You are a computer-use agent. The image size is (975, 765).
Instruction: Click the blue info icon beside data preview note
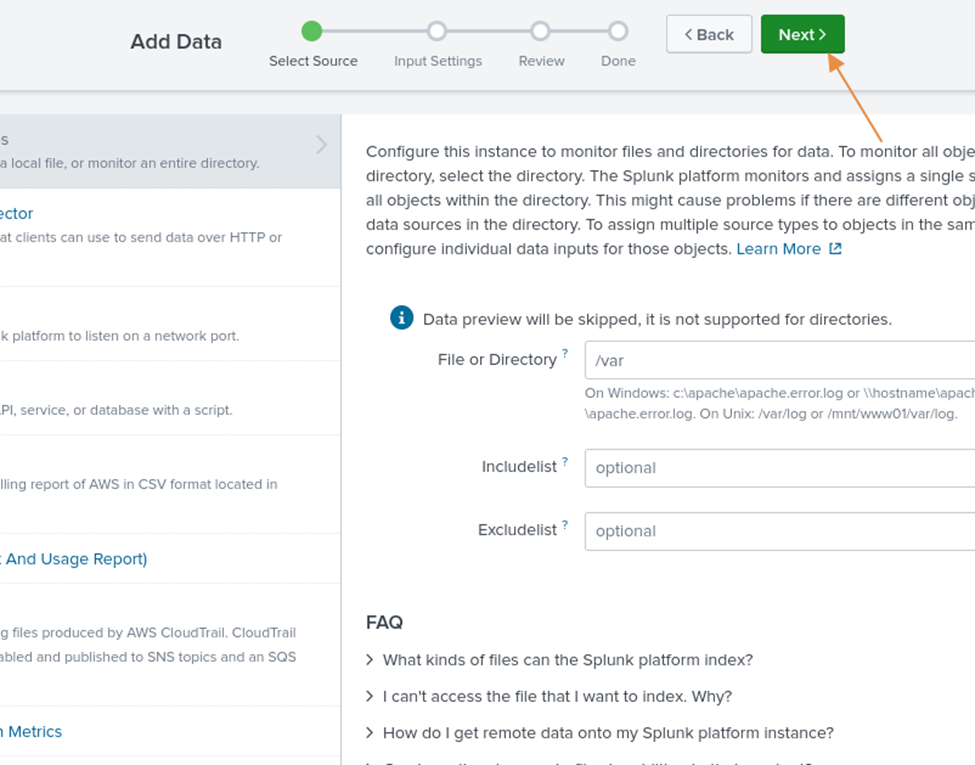click(x=401, y=317)
